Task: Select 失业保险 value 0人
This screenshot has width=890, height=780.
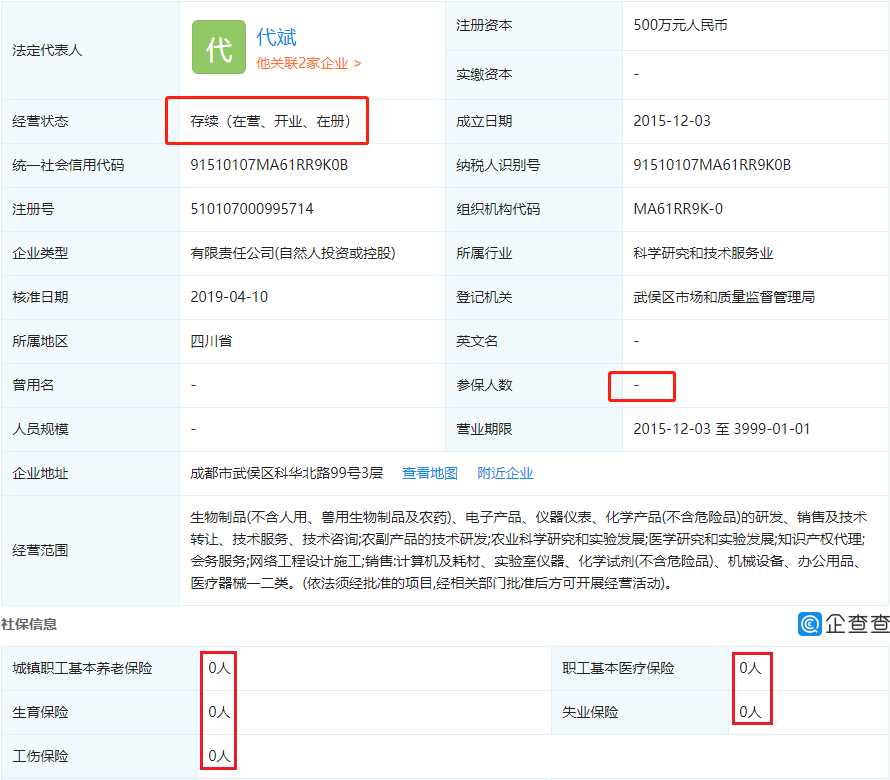Action: coord(750,712)
